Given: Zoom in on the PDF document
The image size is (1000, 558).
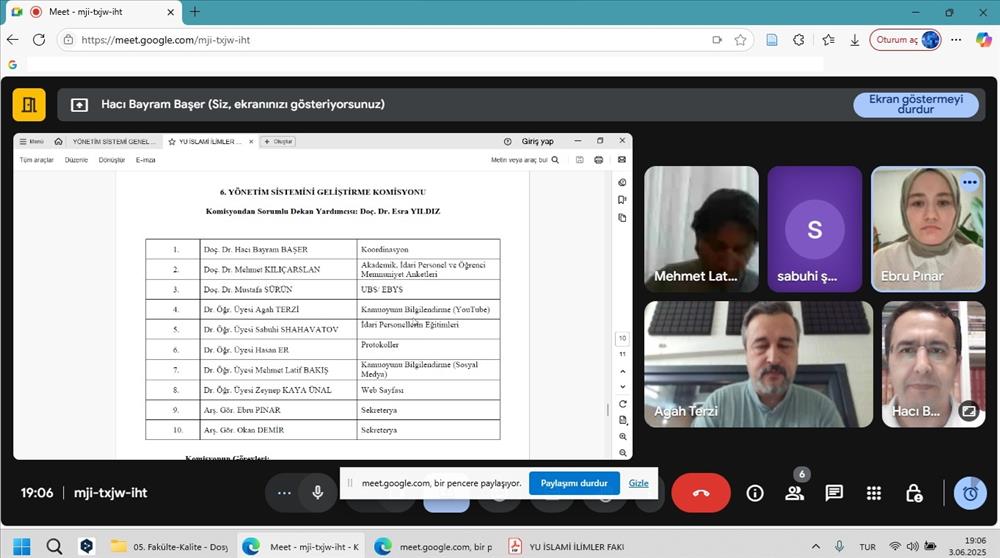Looking at the screenshot, I should tap(622, 437).
